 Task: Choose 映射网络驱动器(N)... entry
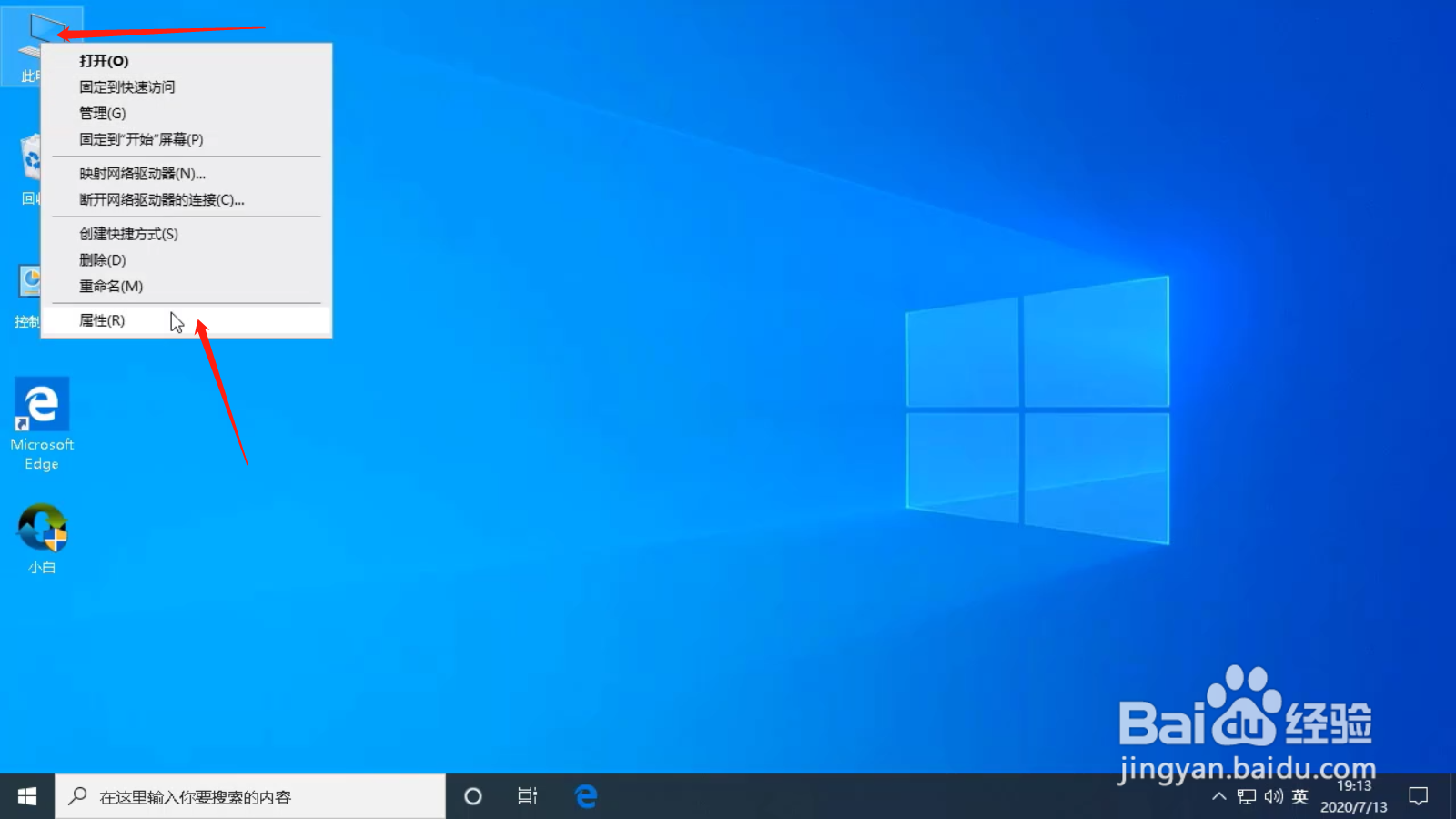187,174
